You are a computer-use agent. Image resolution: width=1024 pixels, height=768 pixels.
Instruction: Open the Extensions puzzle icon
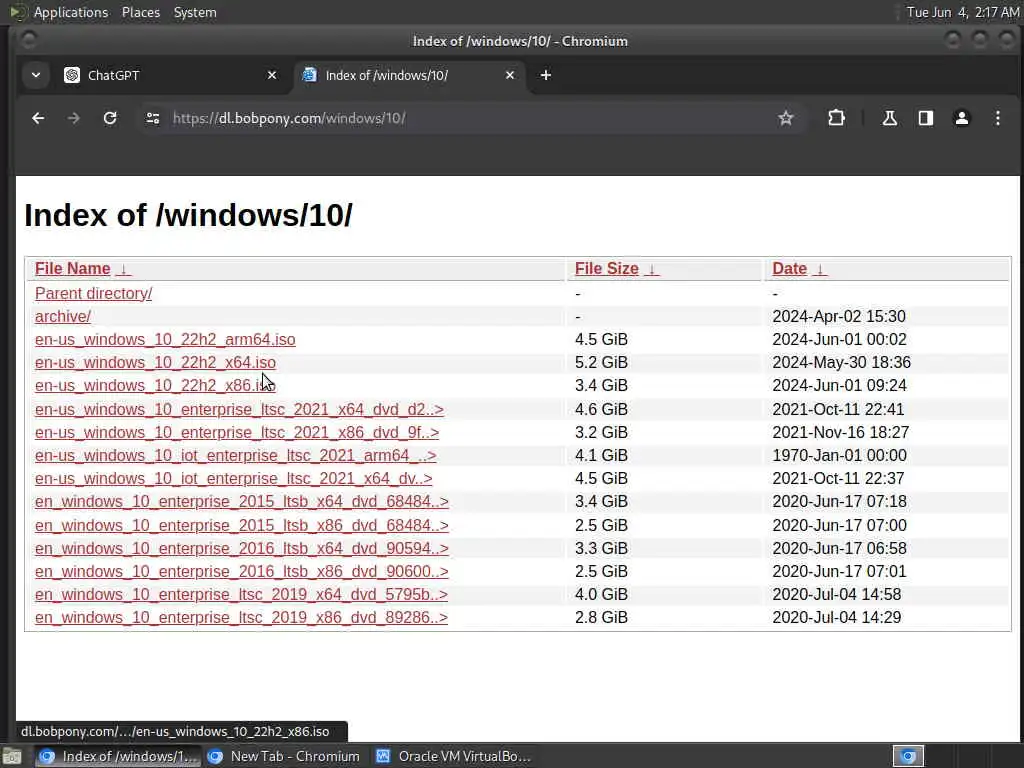click(836, 118)
